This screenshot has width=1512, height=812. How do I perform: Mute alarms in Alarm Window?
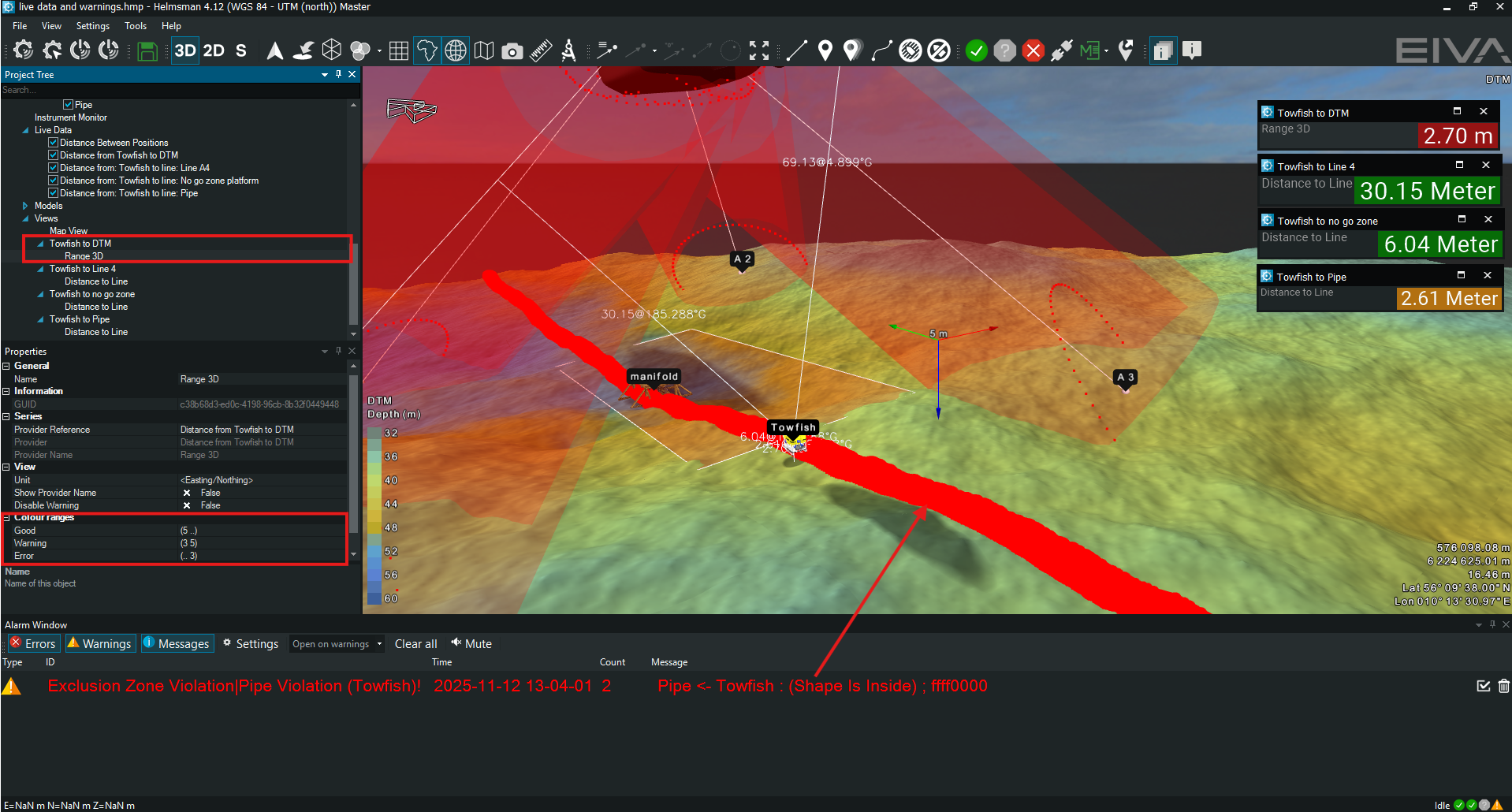point(471,644)
